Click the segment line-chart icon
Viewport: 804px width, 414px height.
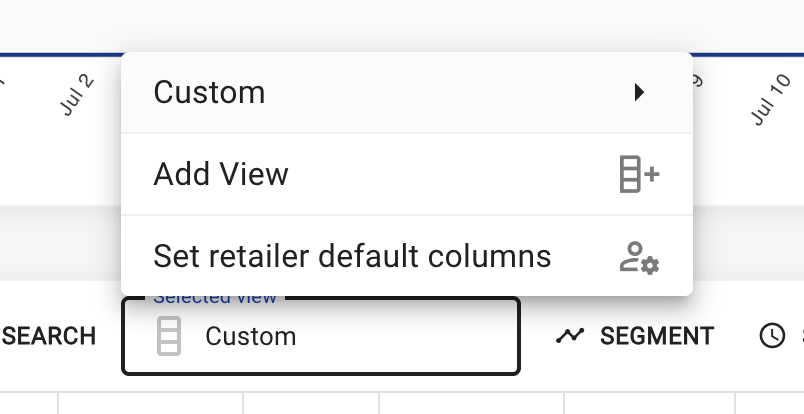pyautogui.click(x=570, y=336)
